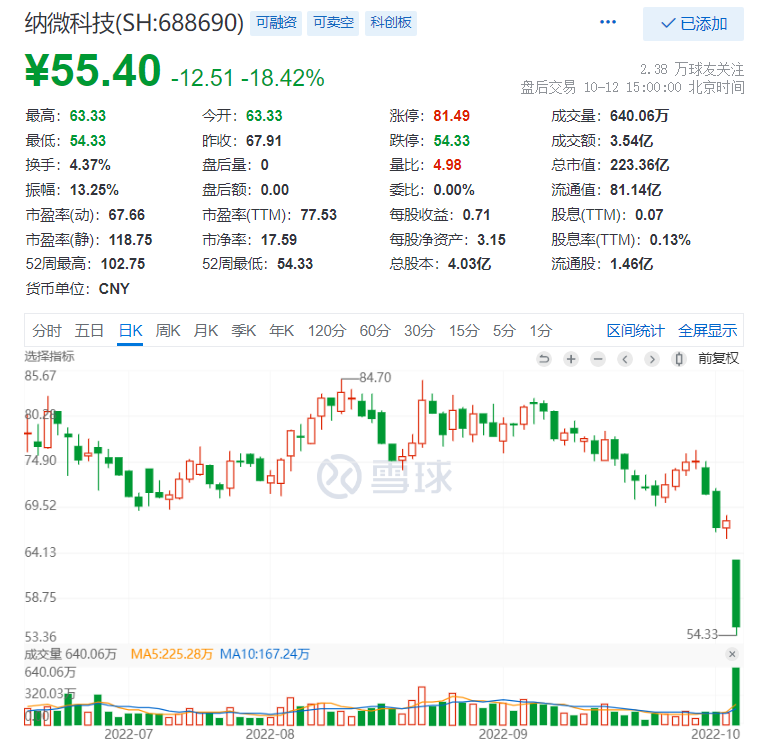The height and width of the screenshot is (744, 757).
Task: Open the 前复权 adjustment dropdown
Action: point(718,358)
